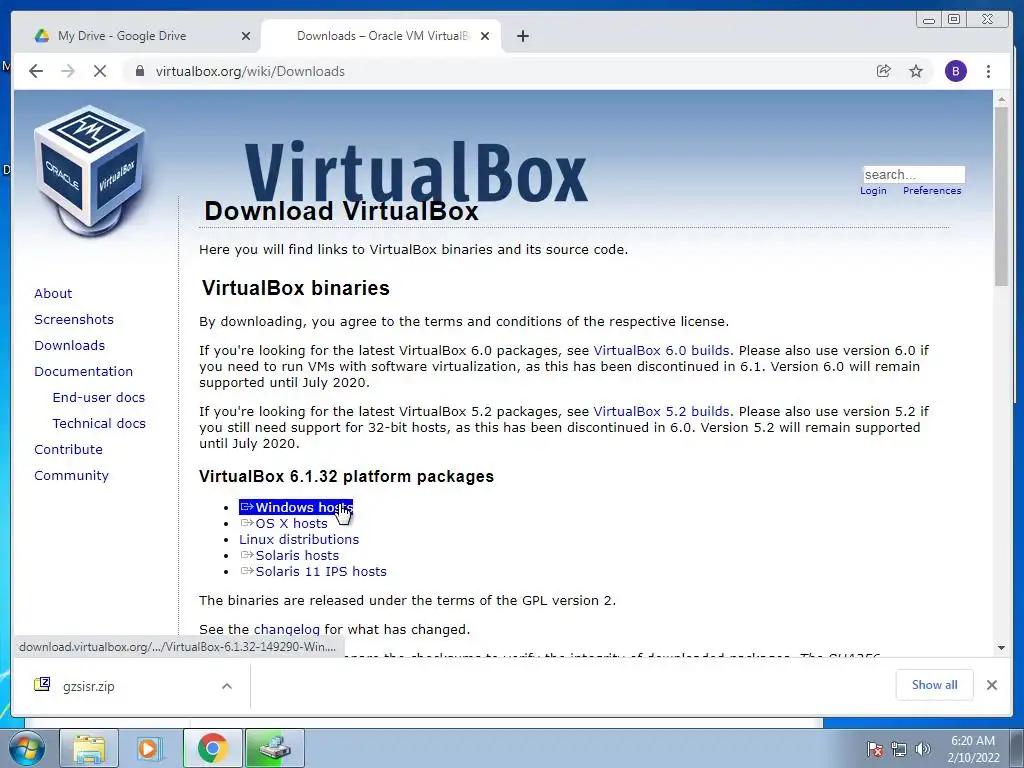Click the VirtualBox 6.1.32 platform packages heading
The width and height of the screenshot is (1024, 768).
[x=346, y=477]
